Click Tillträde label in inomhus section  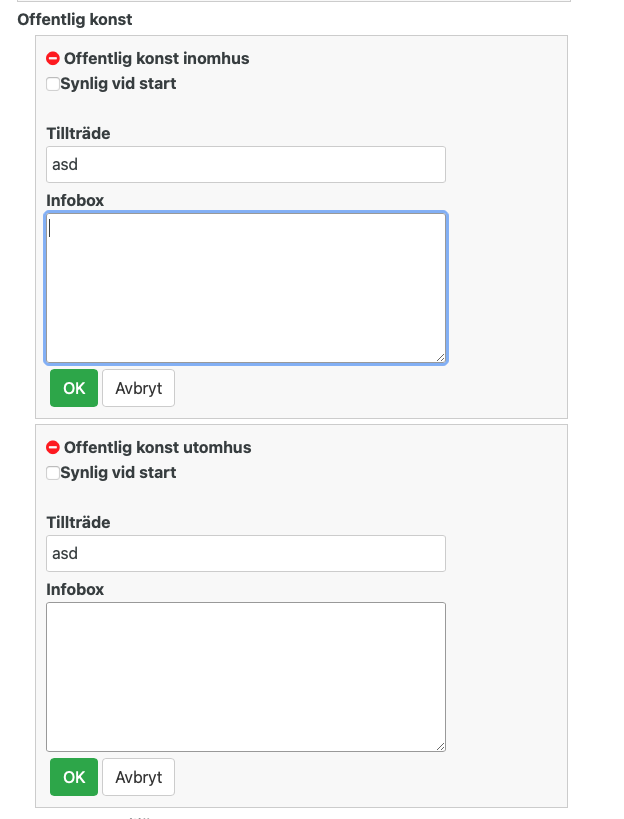coord(78,134)
